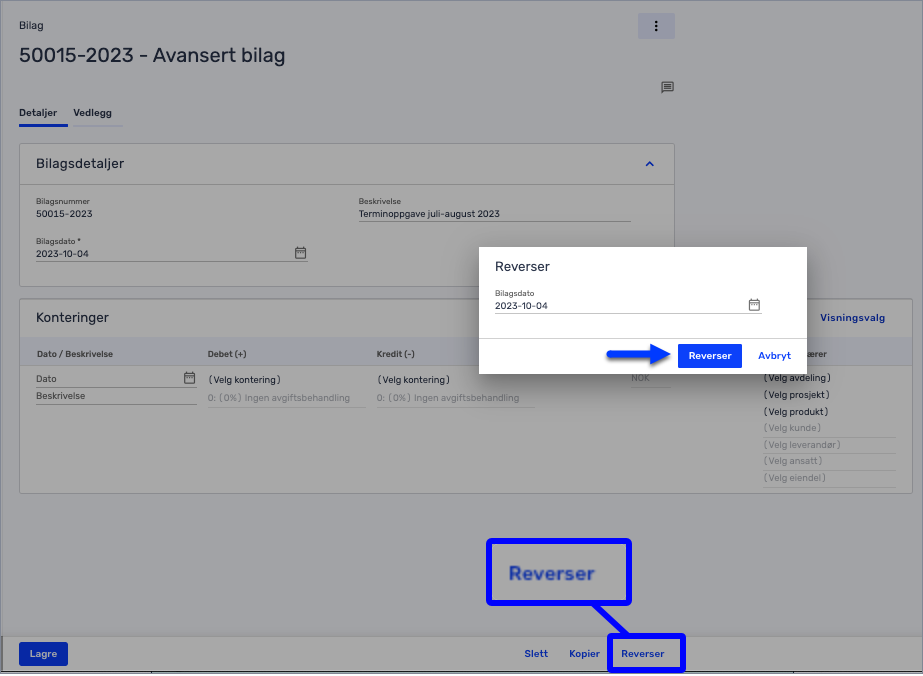Screen dimensions: 923x676
Task: Click the Slett link in bottom bar
Action: coord(536,654)
